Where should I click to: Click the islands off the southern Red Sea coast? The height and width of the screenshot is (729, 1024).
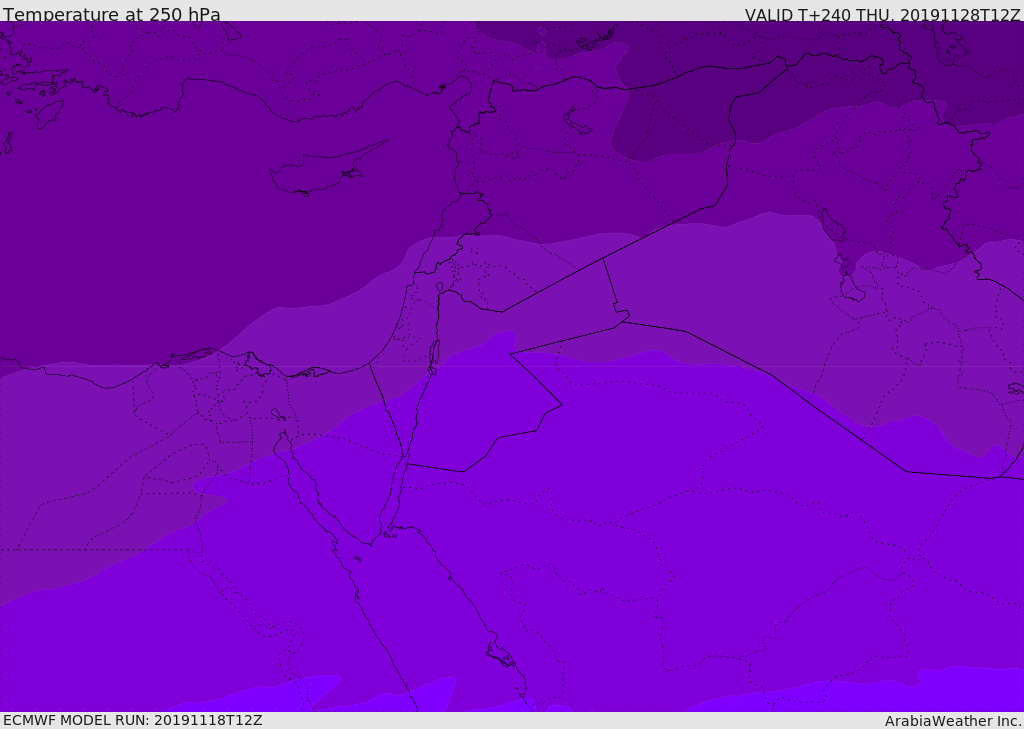point(500,655)
